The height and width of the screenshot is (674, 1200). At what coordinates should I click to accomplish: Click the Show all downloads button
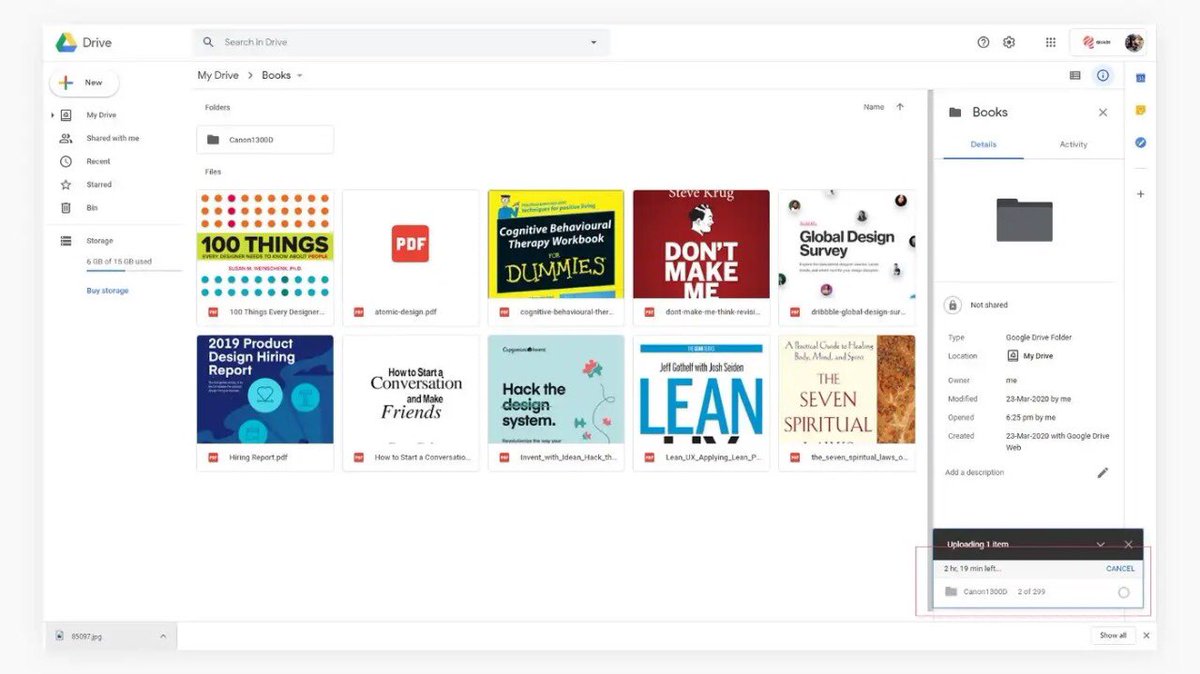point(1113,636)
